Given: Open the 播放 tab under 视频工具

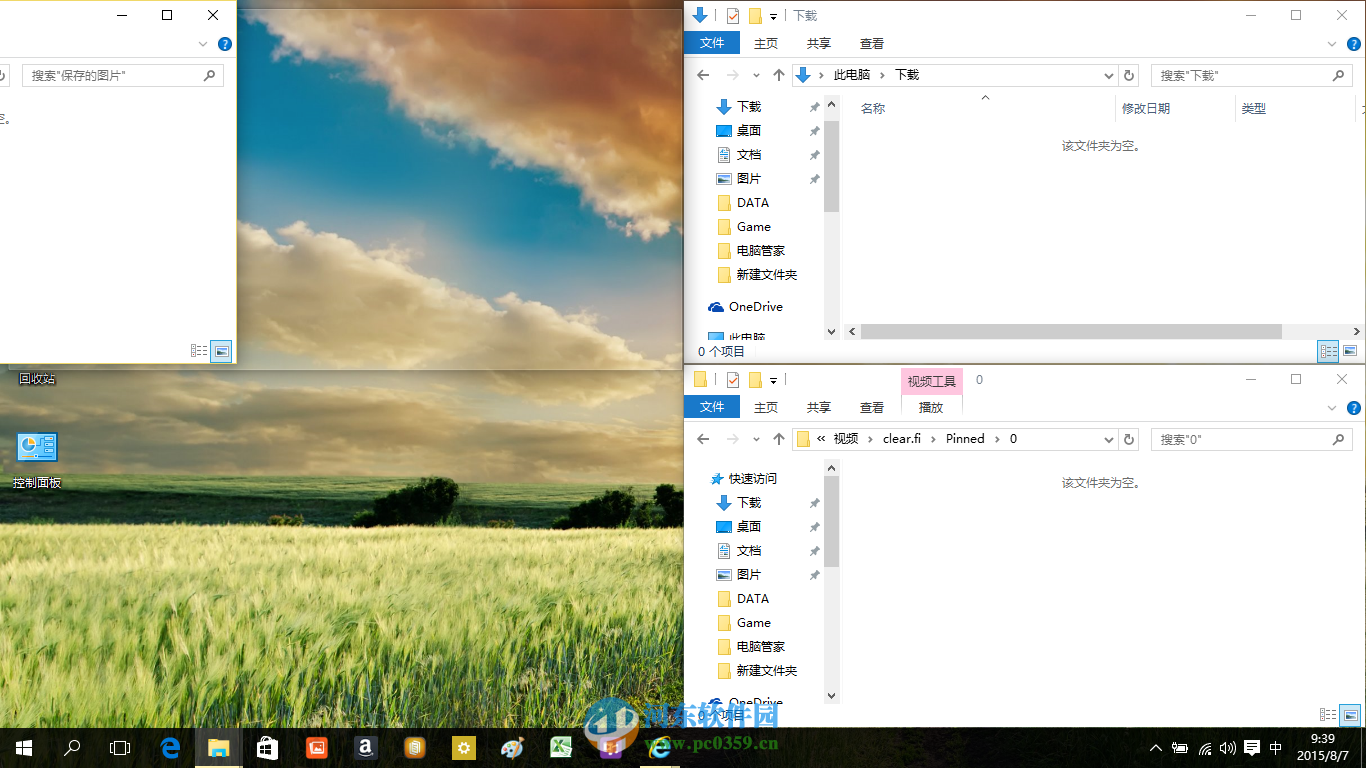Looking at the screenshot, I should click(931, 407).
